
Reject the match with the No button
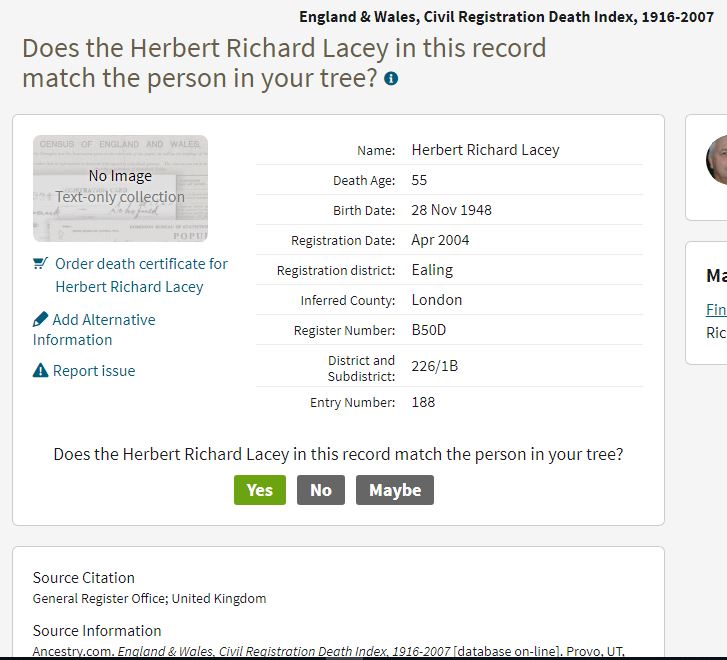[321, 490]
